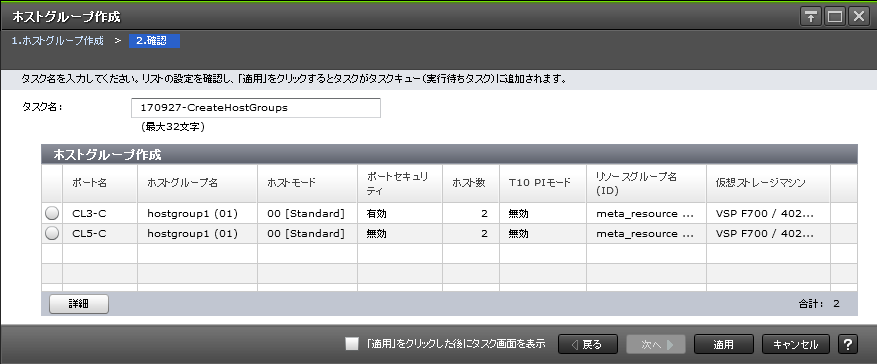Sort by ポート名 column header
Image resolution: width=877 pixels, height=364 pixels.
point(100,183)
